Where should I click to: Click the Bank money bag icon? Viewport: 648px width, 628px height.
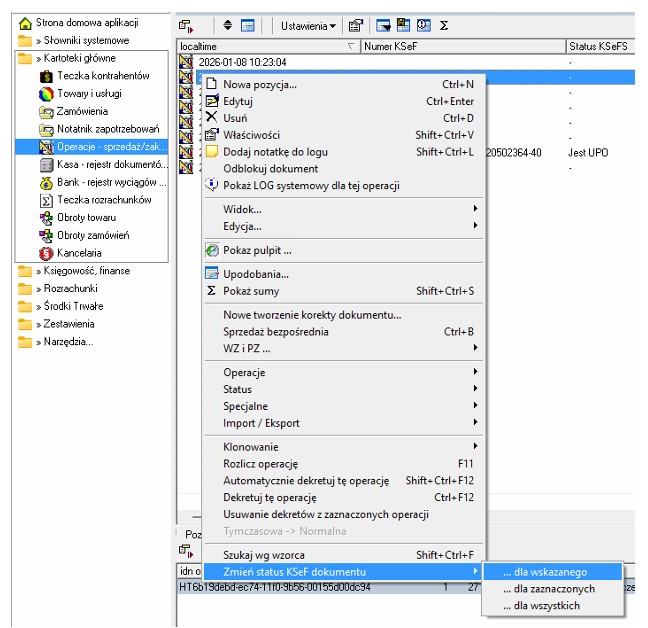(46, 183)
